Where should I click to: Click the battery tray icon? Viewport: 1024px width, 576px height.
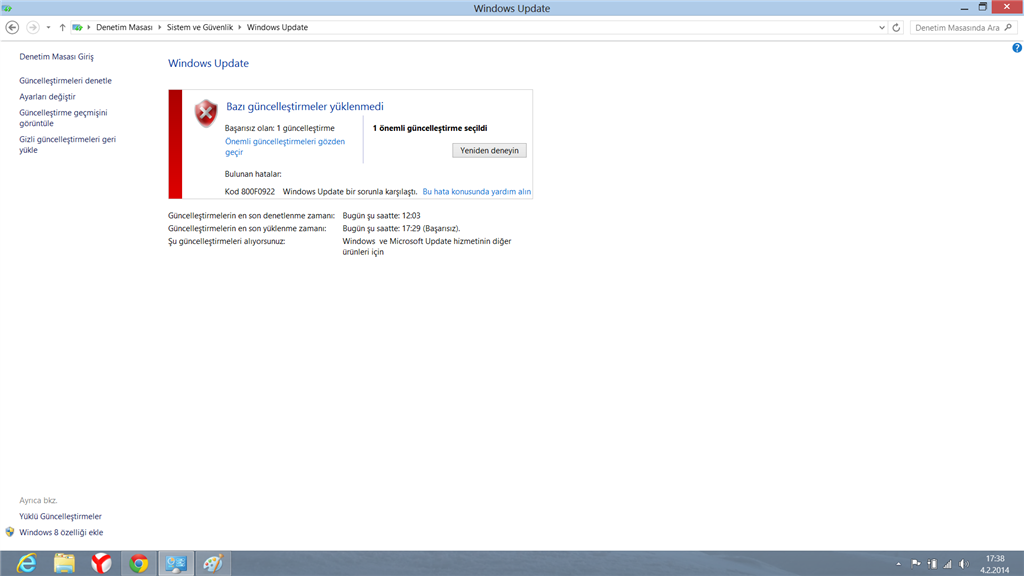[x=932, y=564]
